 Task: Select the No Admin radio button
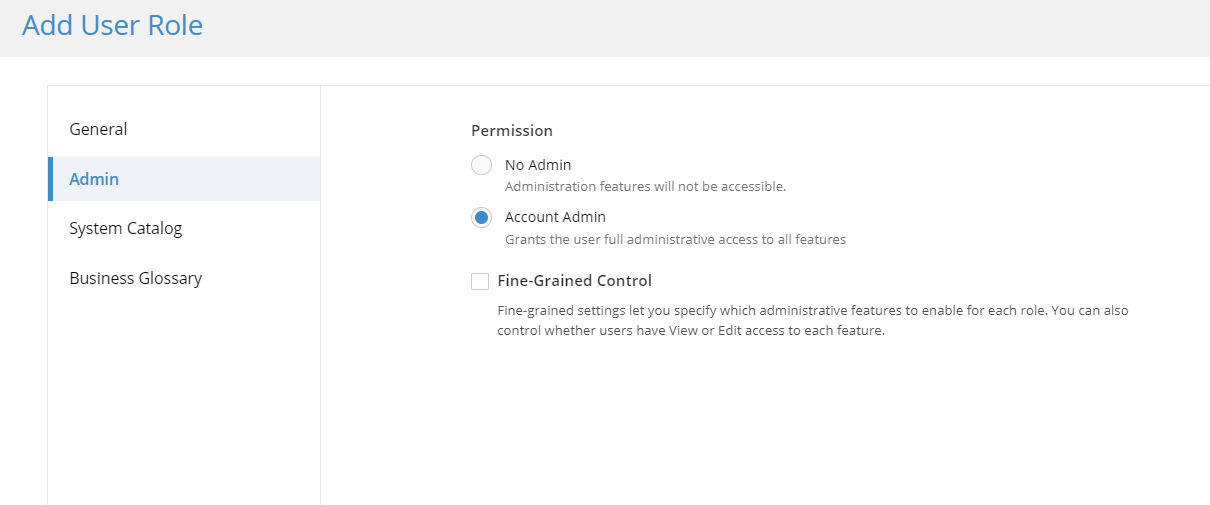[481, 165]
